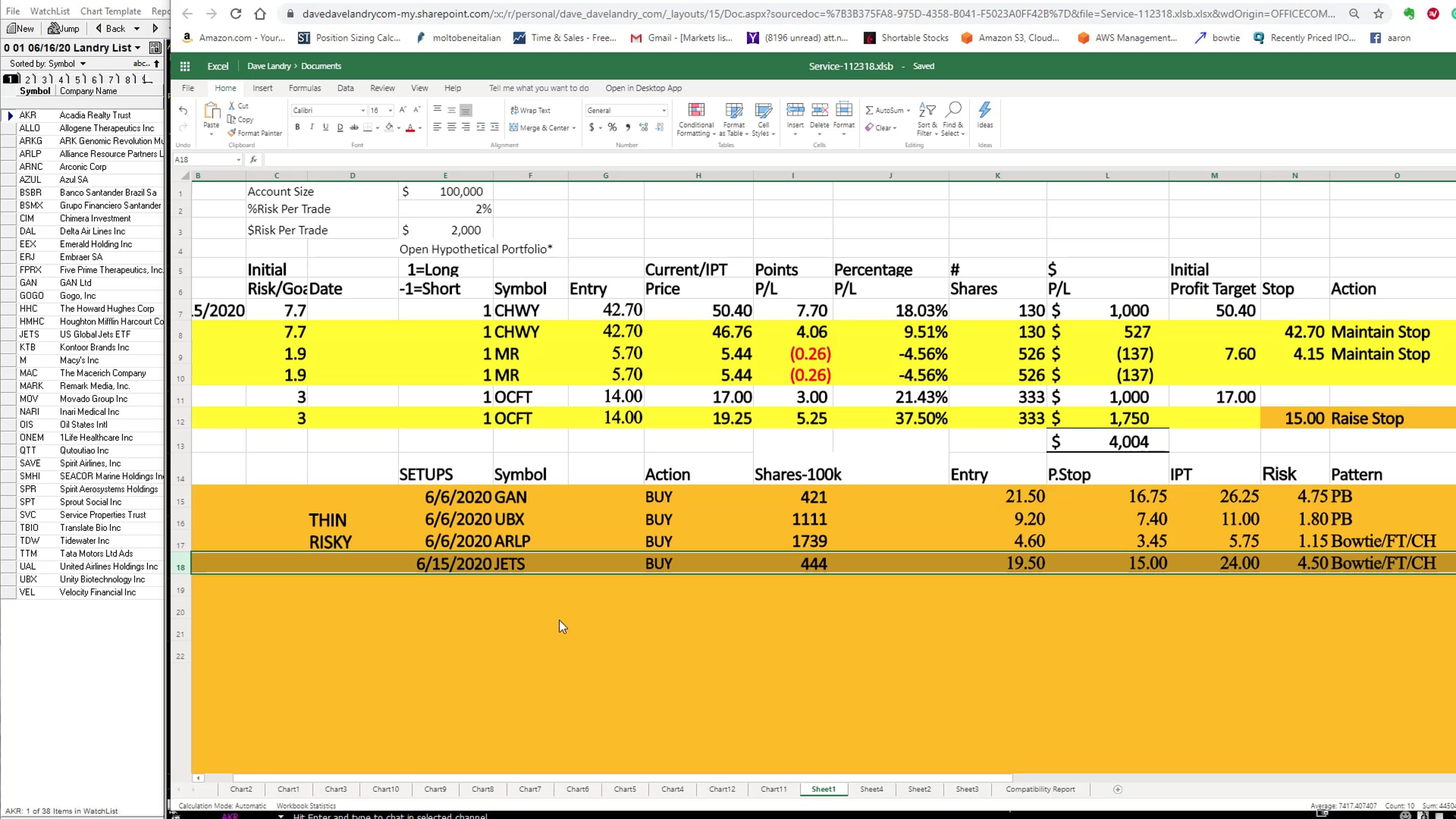Open the Landry List watchlist dropdown

pyautogui.click(x=138, y=47)
